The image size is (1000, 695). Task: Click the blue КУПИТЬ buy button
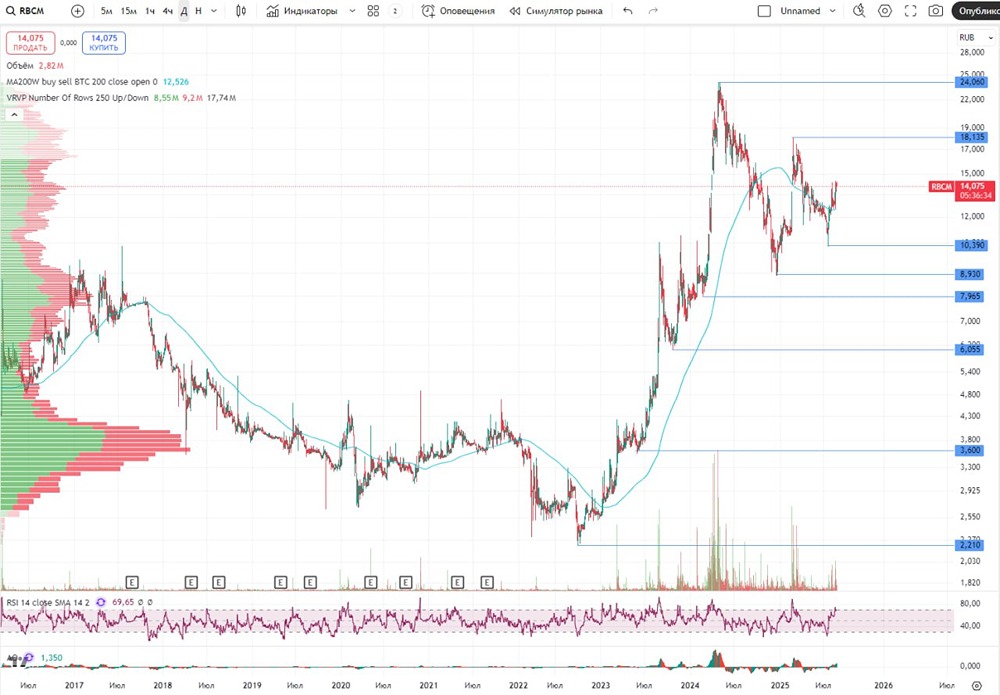click(104, 43)
